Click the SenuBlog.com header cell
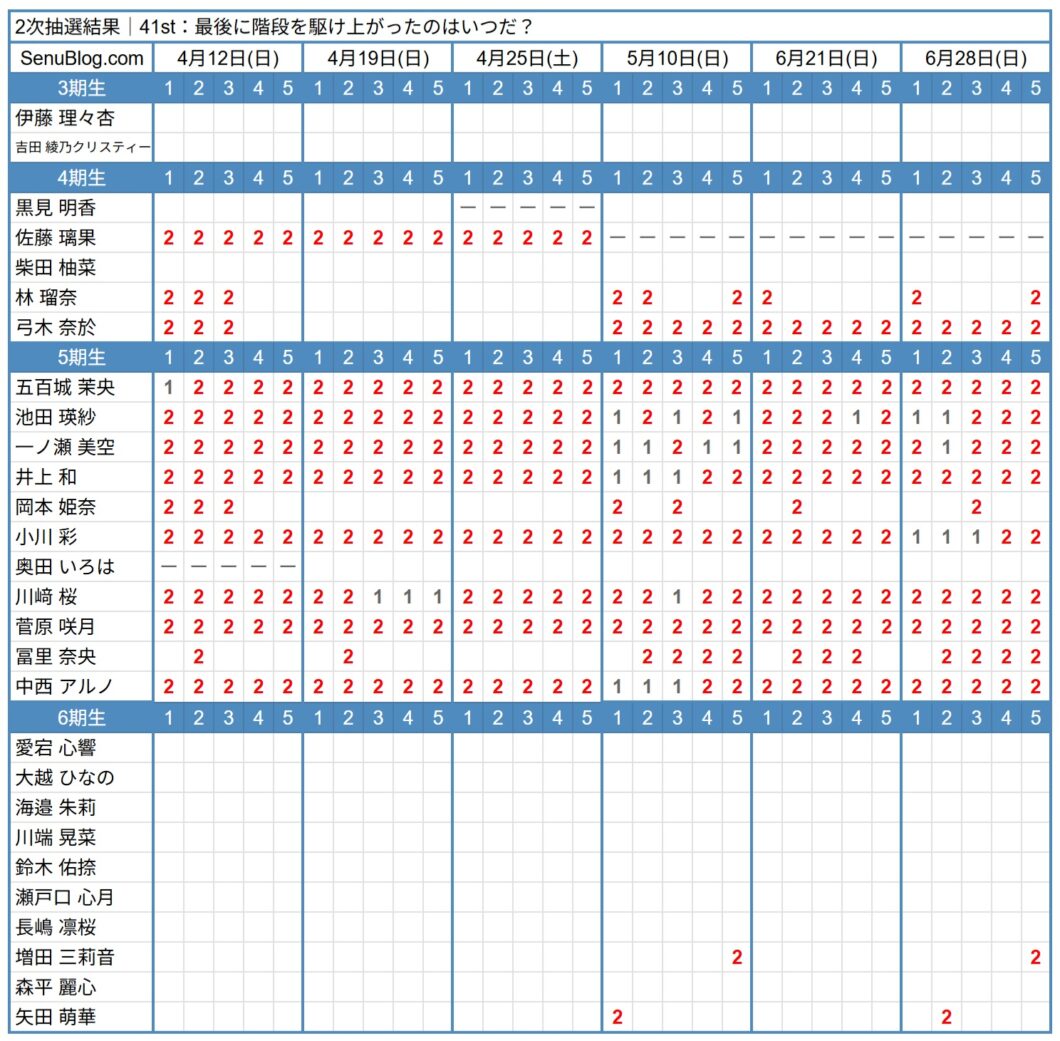Viewport: 1060px width, 1041px height. point(78,58)
